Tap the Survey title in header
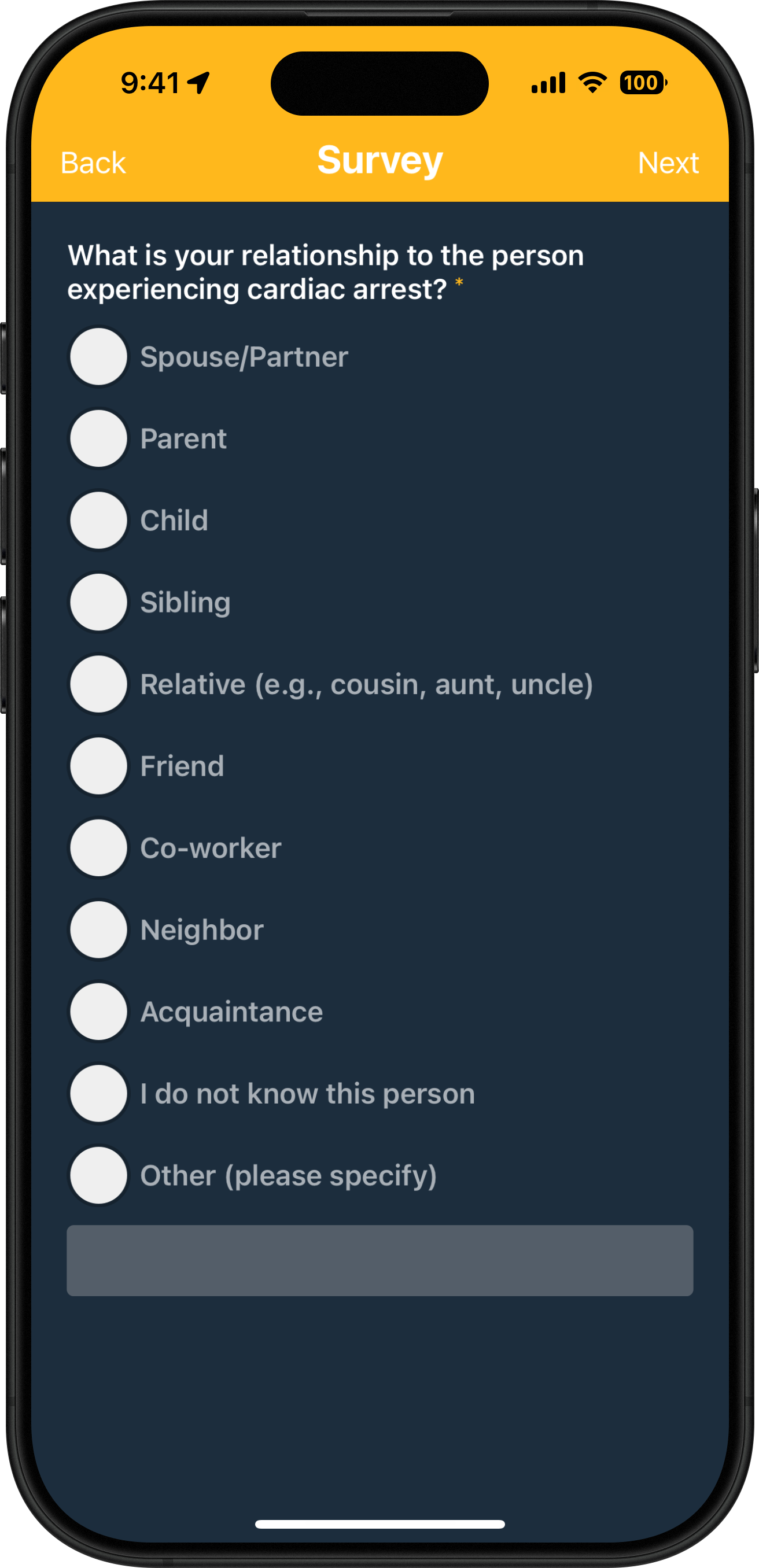Viewport: 759px width, 1568px height. pos(380,161)
